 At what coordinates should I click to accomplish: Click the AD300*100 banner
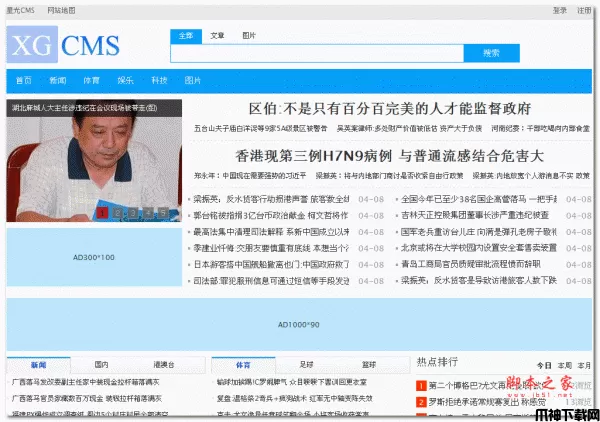coord(93,258)
